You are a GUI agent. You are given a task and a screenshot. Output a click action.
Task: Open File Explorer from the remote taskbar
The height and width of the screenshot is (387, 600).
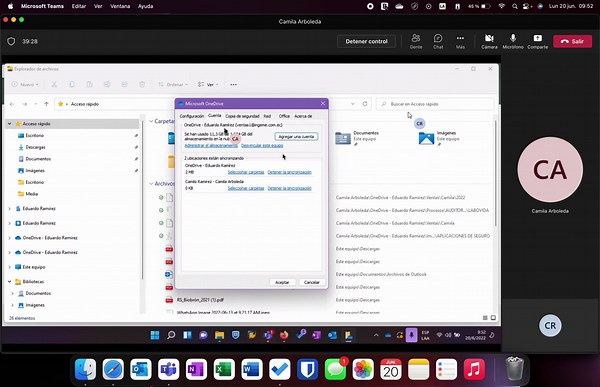(x=219, y=335)
